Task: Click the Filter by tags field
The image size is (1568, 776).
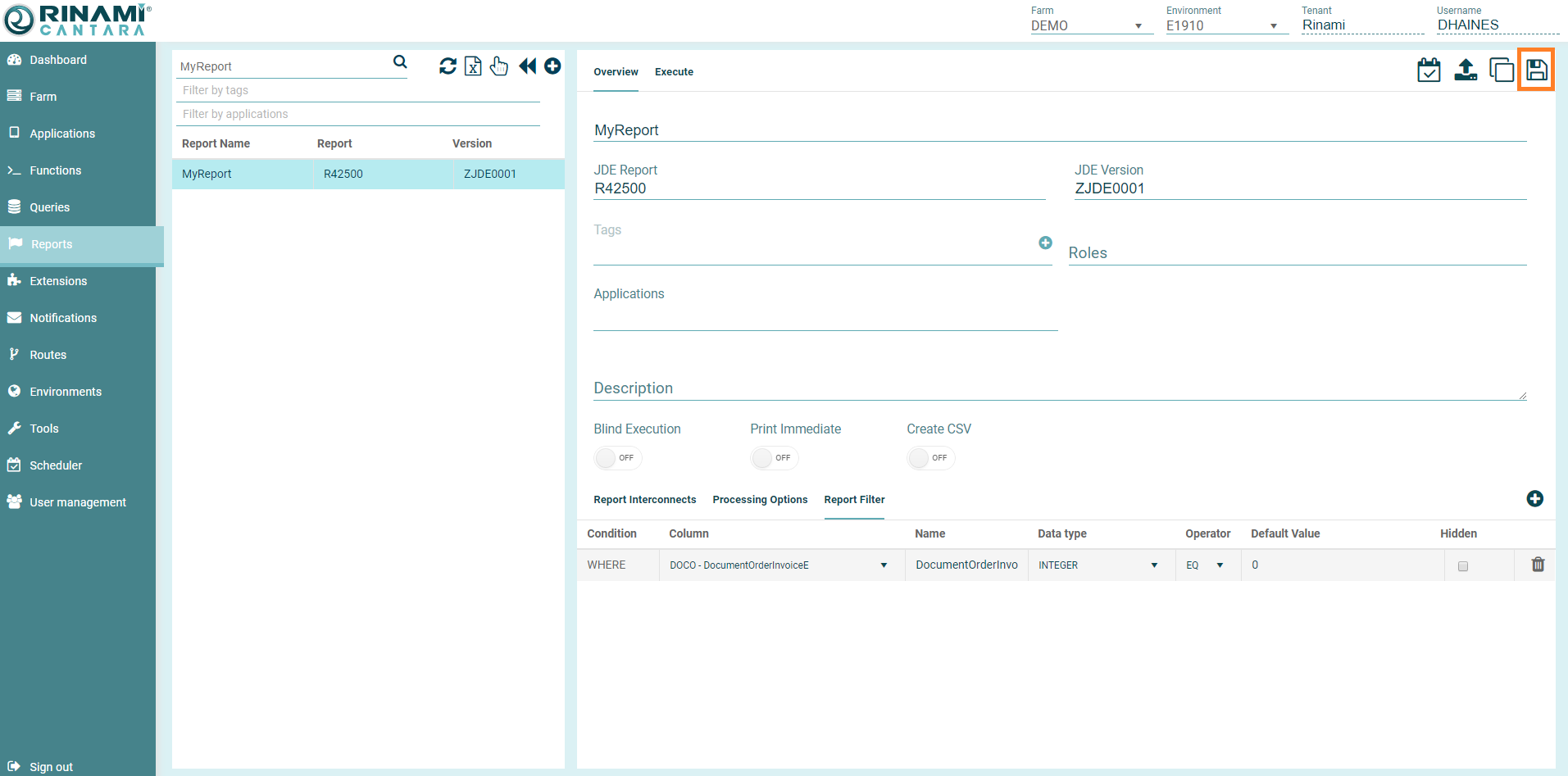Action: click(357, 90)
